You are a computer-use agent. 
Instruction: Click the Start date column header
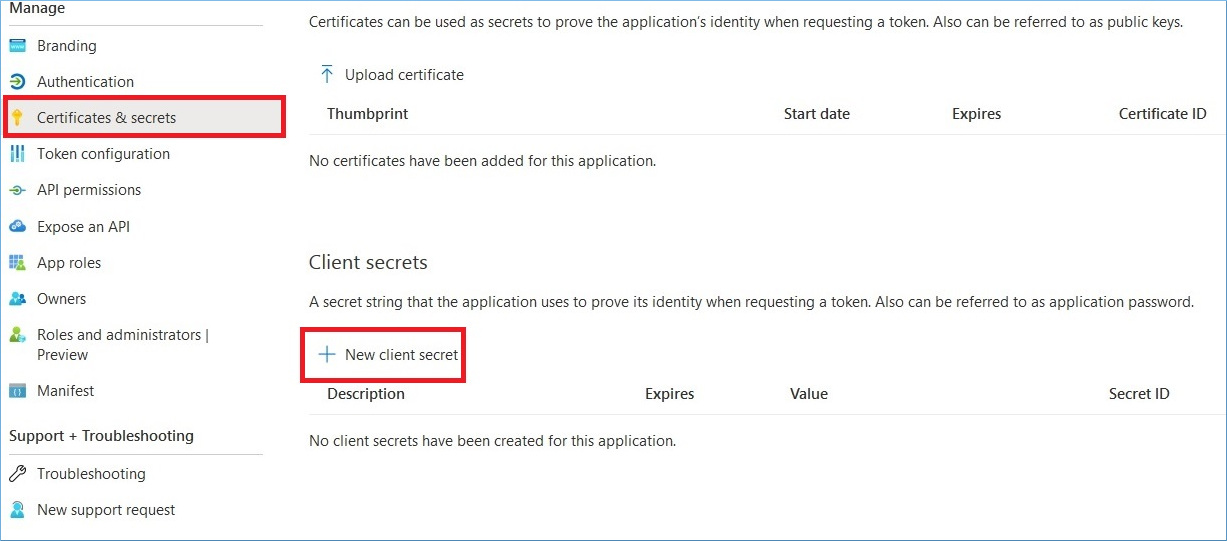pos(817,114)
